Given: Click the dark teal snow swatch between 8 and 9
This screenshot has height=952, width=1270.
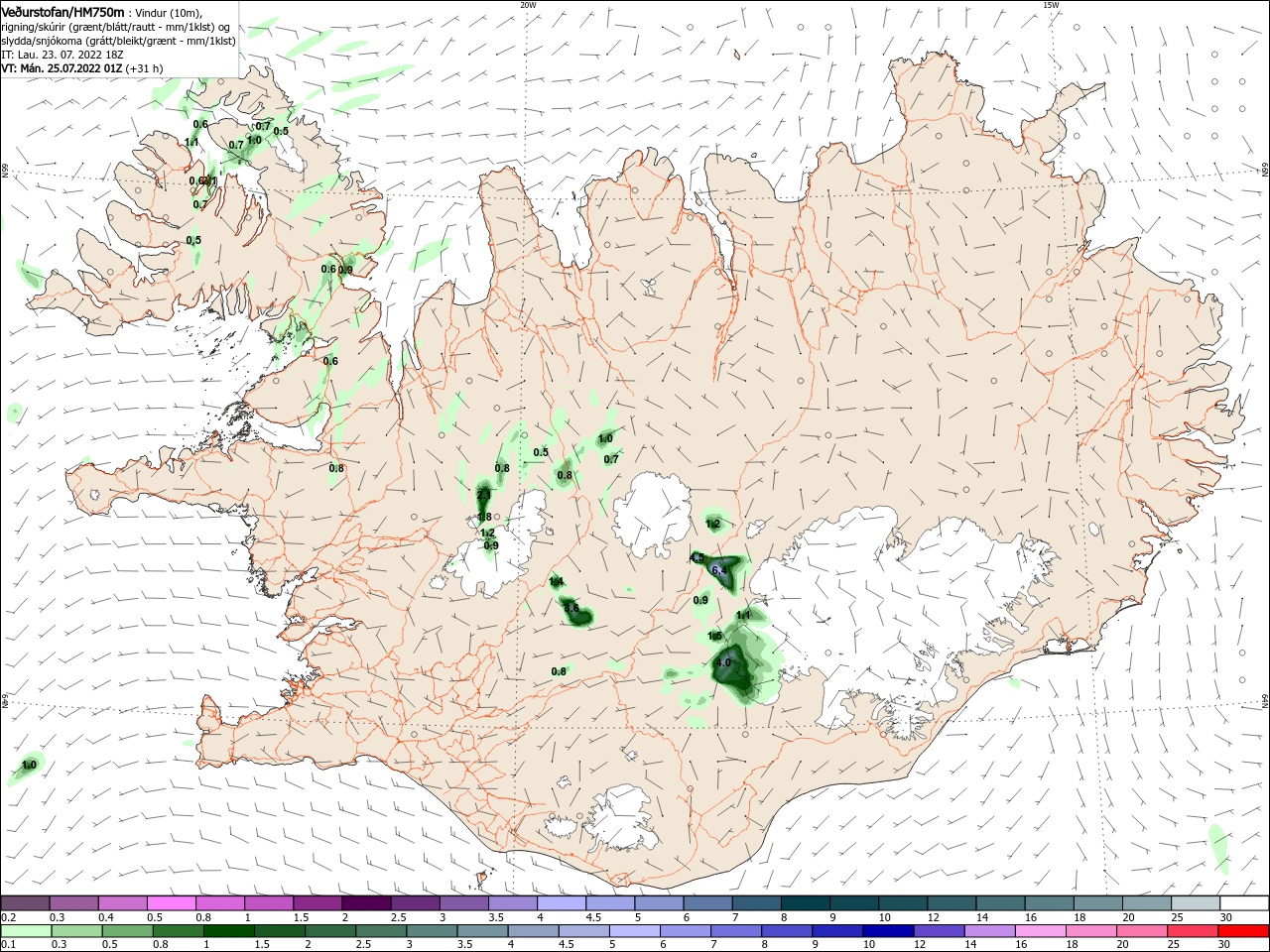Looking at the screenshot, I should 805,903.
